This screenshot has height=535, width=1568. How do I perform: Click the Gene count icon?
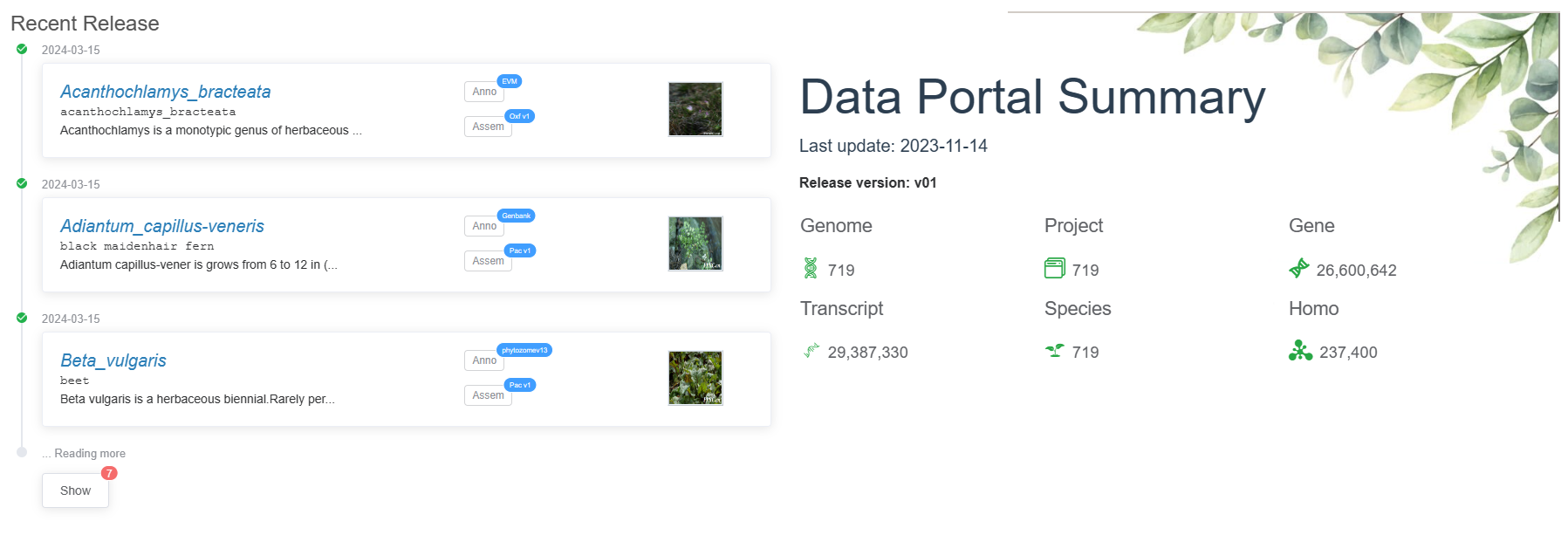point(1299,269)
